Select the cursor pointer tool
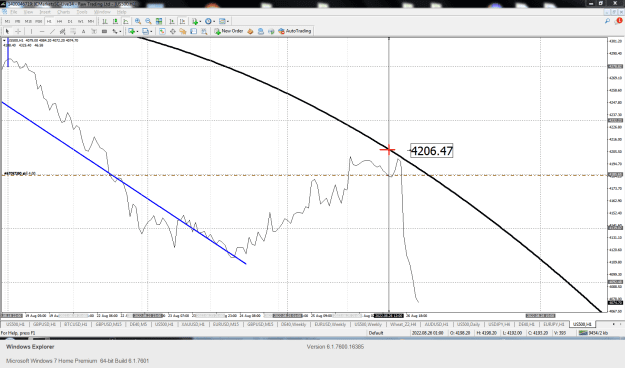Image resolution: width=625 pixels, height=368 pixels. (x=7, y=31)
